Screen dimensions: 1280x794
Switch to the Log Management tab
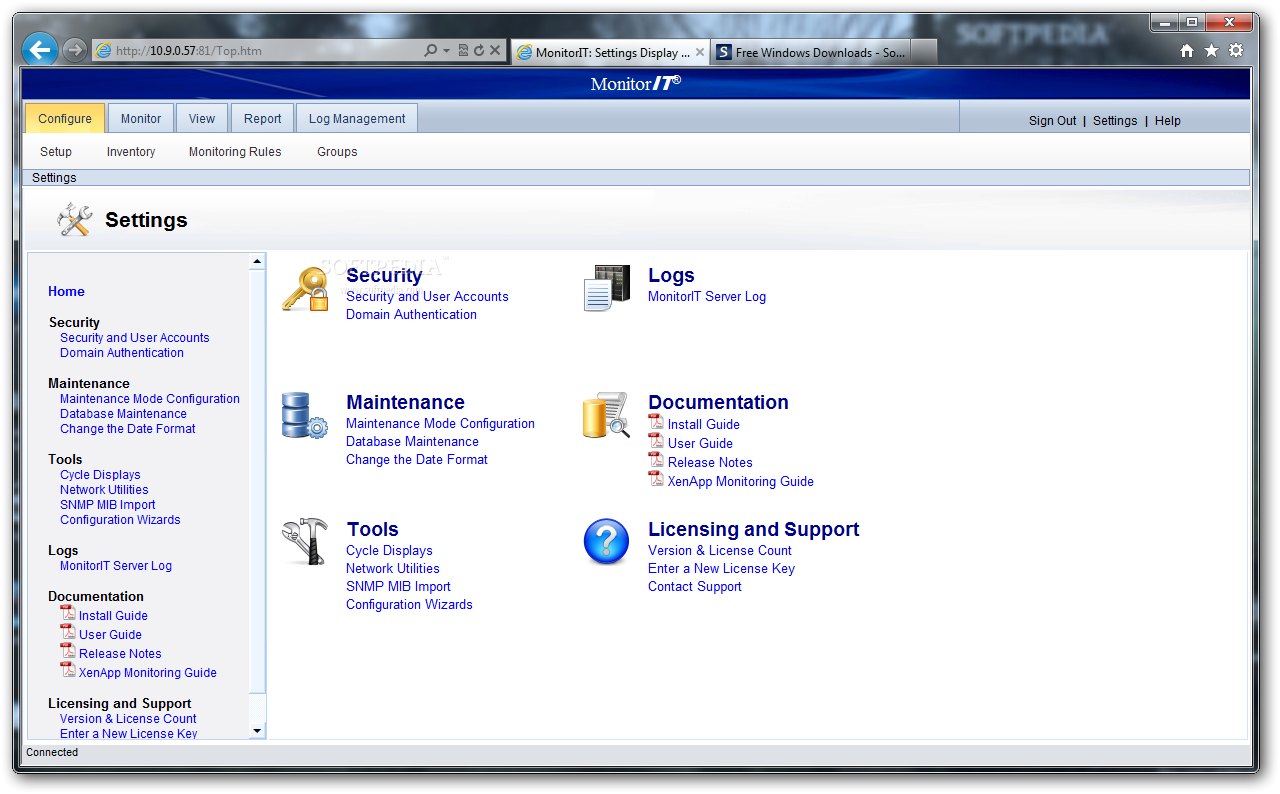tap(357, 118)
